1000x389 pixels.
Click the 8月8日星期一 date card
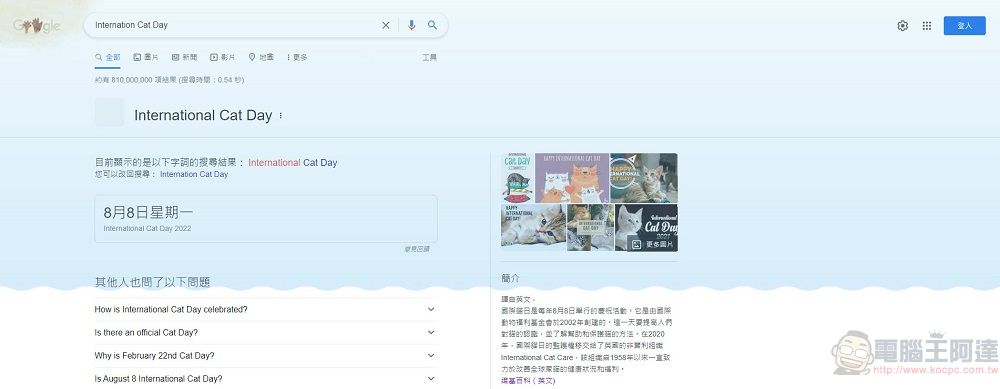[x=266, y=219]
